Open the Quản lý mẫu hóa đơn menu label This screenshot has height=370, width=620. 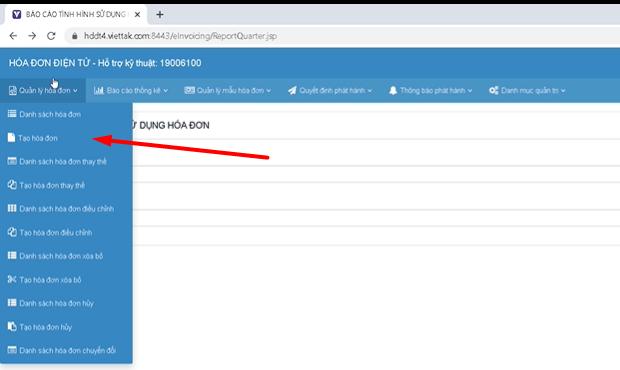(x=230, y=91)
